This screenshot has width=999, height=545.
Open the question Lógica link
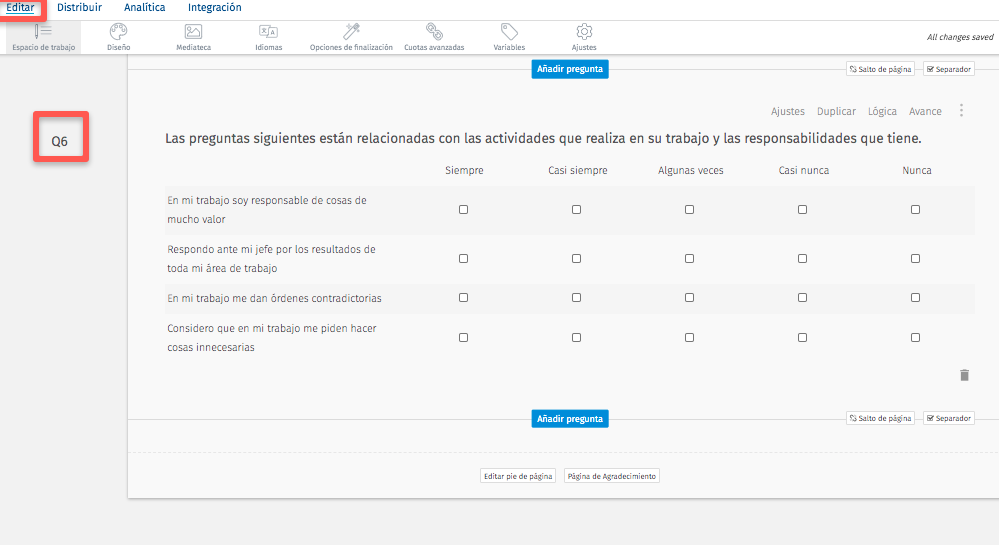(x=882, y=111)
